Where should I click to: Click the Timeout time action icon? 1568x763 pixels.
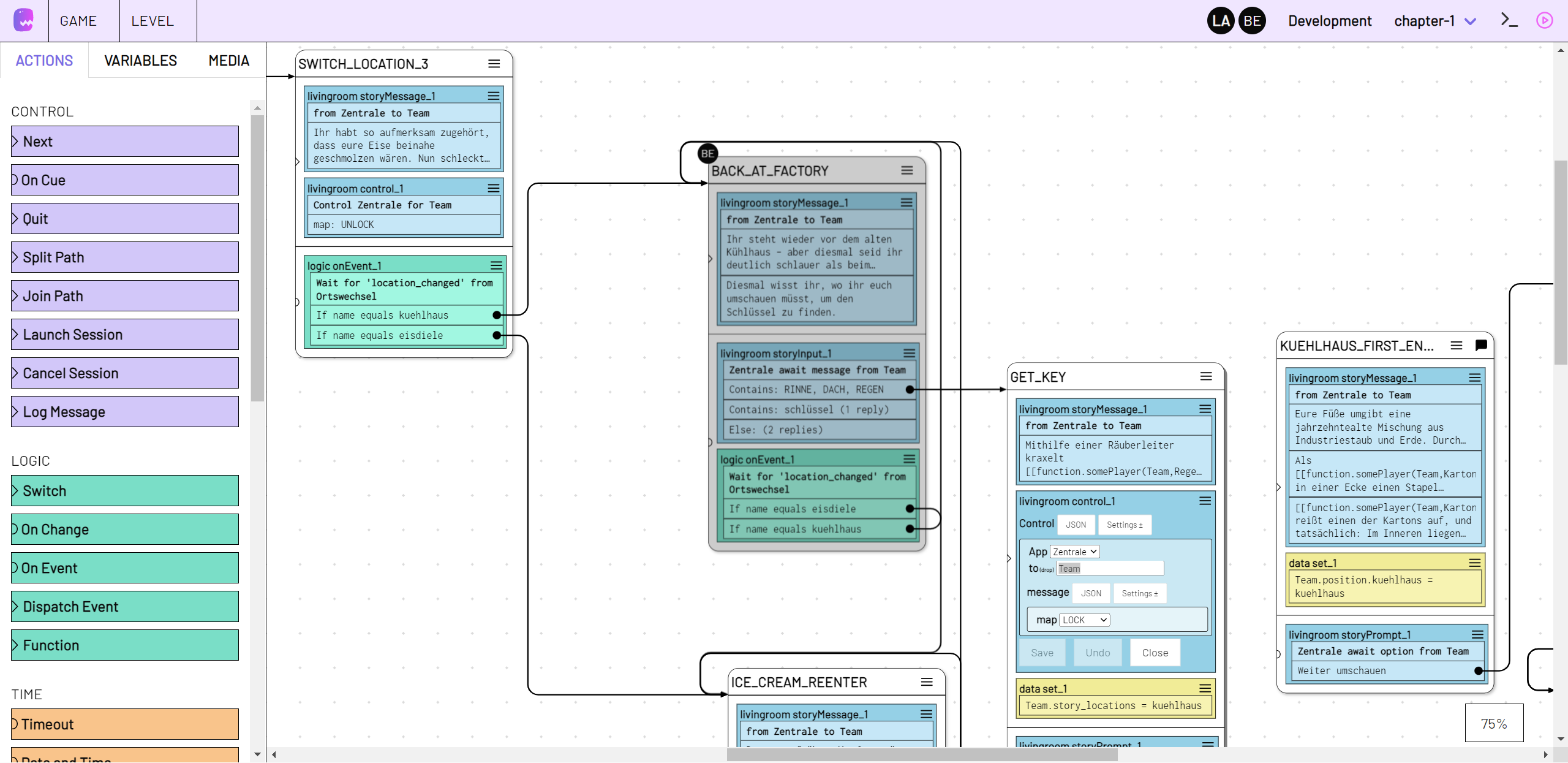(16, 724)
